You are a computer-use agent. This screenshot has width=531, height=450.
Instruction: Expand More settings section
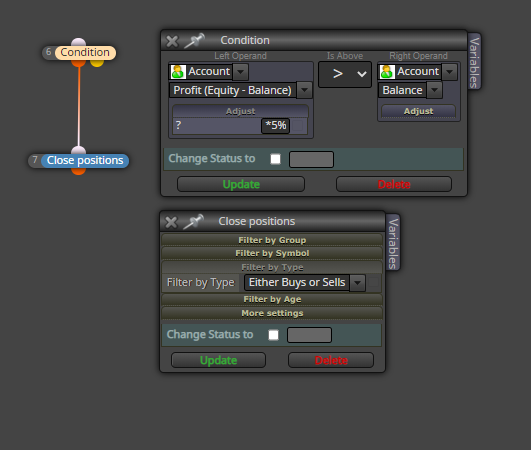tap(272, 313)
